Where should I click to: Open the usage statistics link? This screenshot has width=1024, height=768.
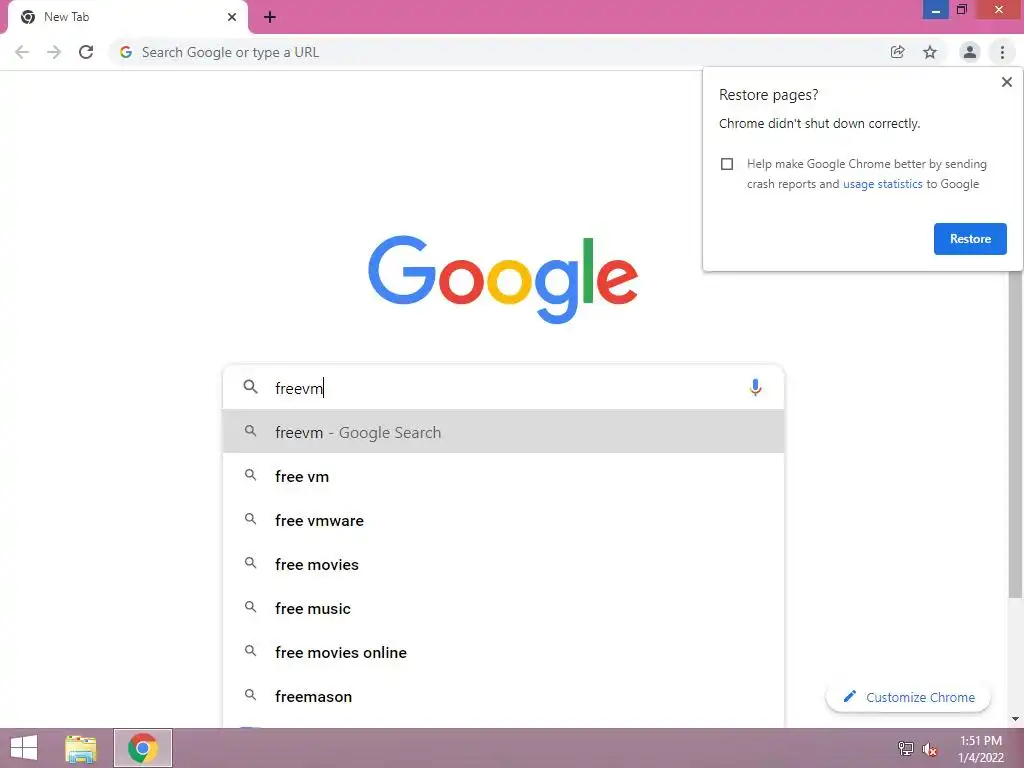click(x=882, y=184)
